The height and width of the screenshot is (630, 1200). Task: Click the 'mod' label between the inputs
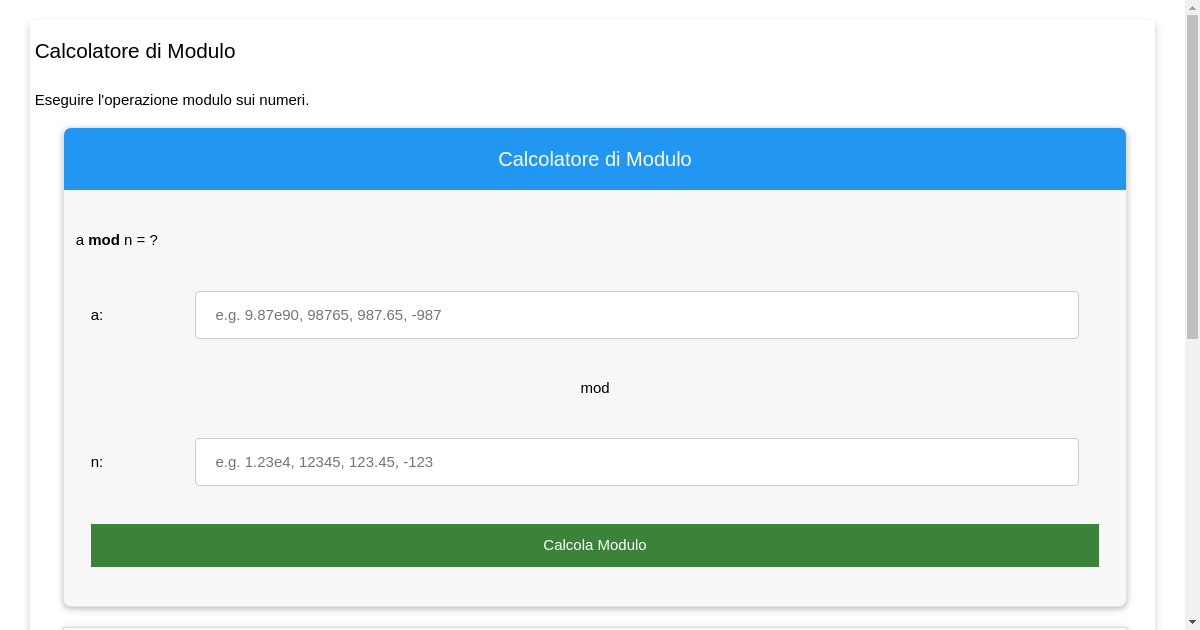coord(595,388)
